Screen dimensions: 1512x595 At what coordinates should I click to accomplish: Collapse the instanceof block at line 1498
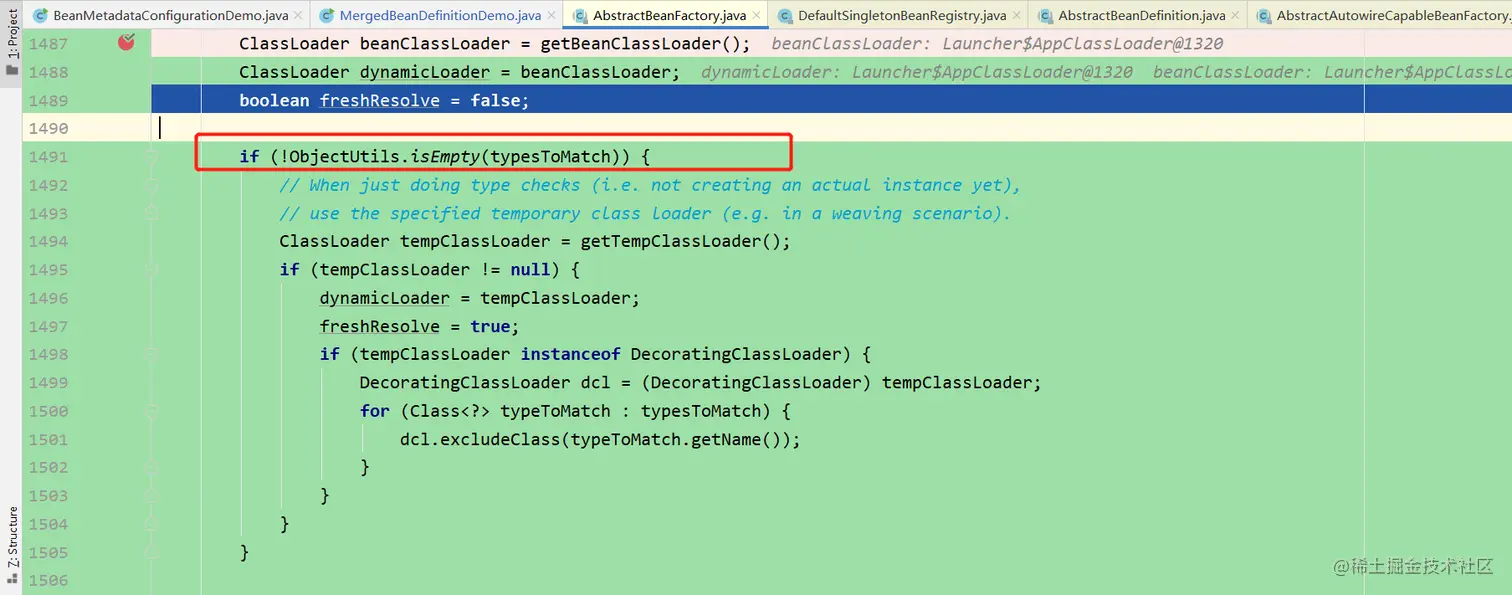(x=151, y=354)
